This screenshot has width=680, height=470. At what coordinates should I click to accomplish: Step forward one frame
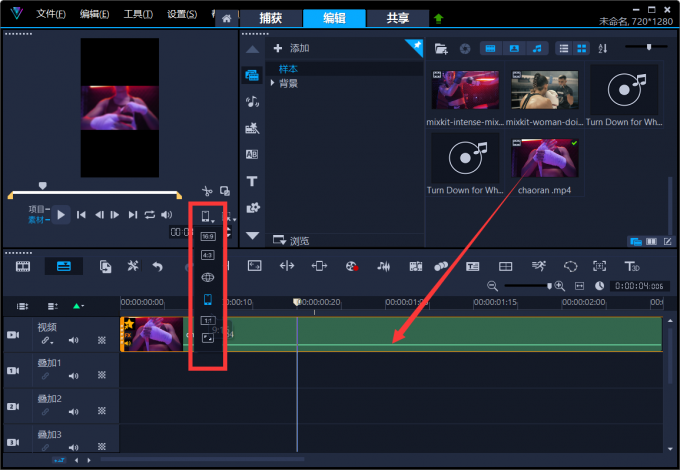[115, 215]
